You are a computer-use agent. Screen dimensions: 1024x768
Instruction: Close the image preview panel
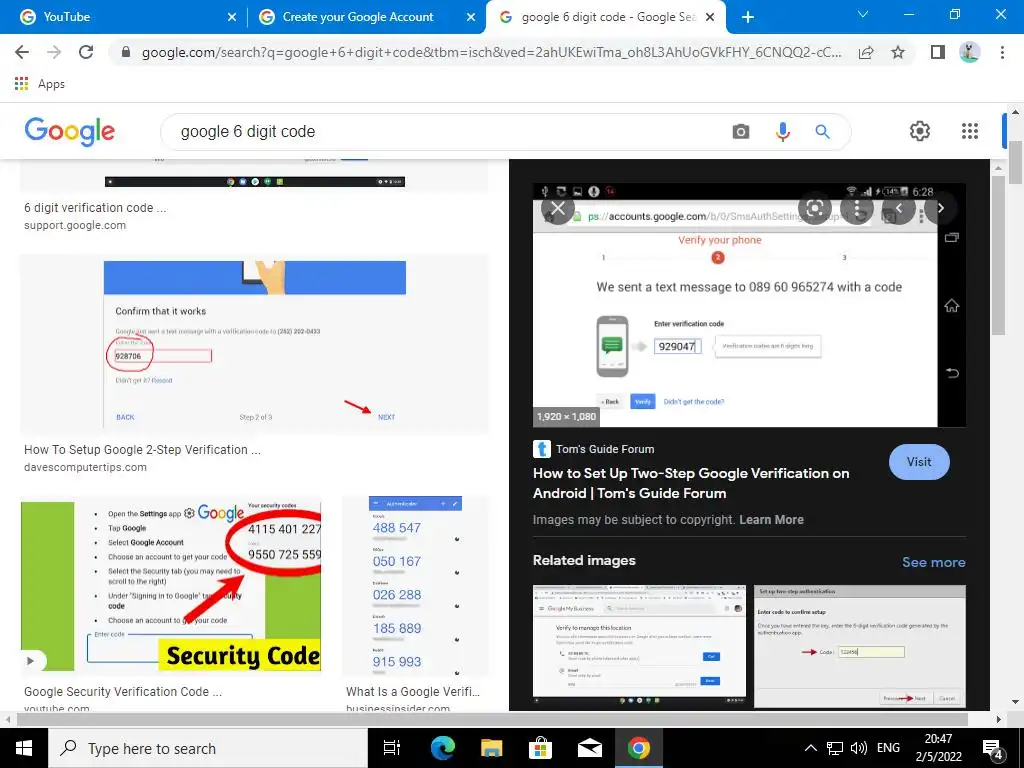click(558, 208)
